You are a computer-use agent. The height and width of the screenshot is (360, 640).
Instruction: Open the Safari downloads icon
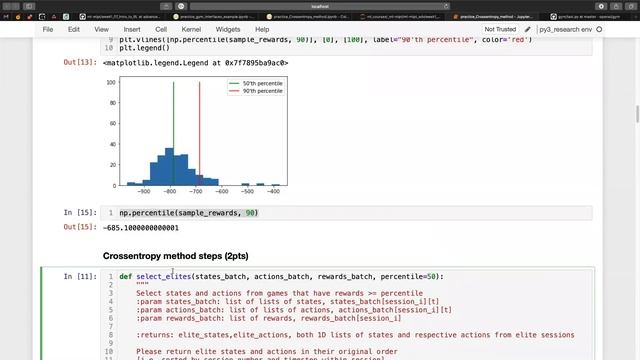pos(601,6)
